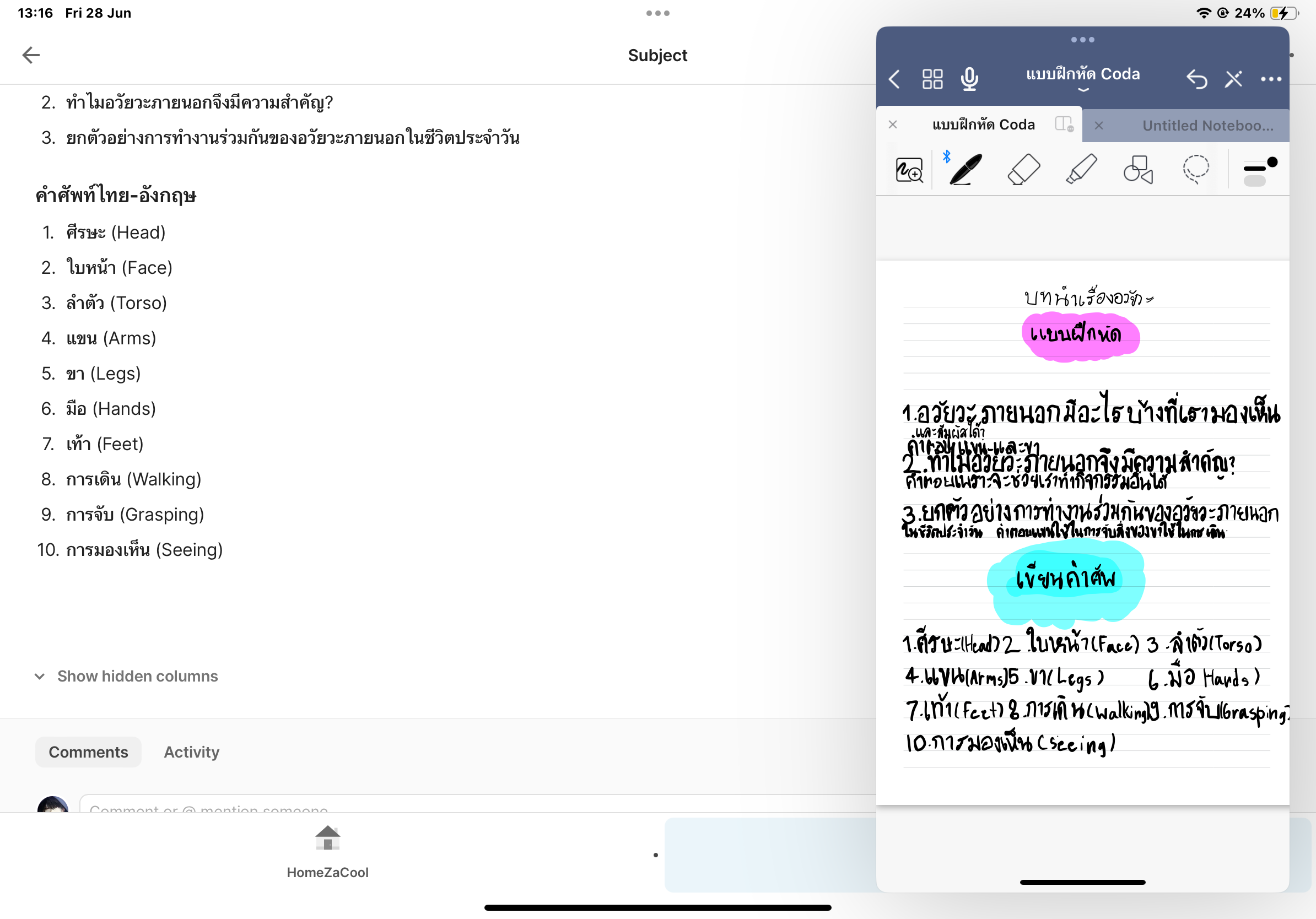Open the แบบฝึกหัด Coda title dropdown
Viewport: 1316px width, 919px height.
point(1082,78)
